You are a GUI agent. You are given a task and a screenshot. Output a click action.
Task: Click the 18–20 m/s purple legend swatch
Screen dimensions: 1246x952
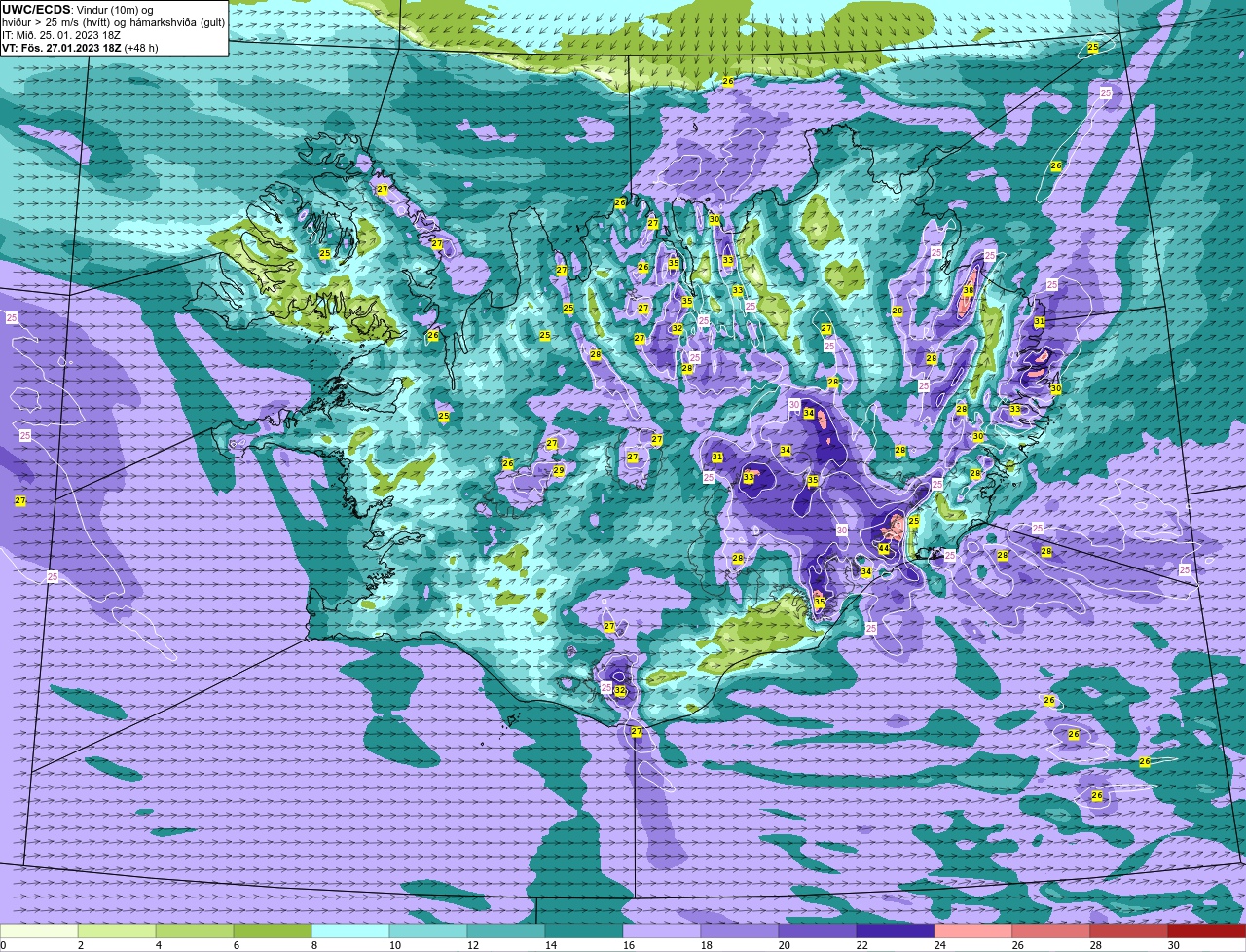point(740,932)
